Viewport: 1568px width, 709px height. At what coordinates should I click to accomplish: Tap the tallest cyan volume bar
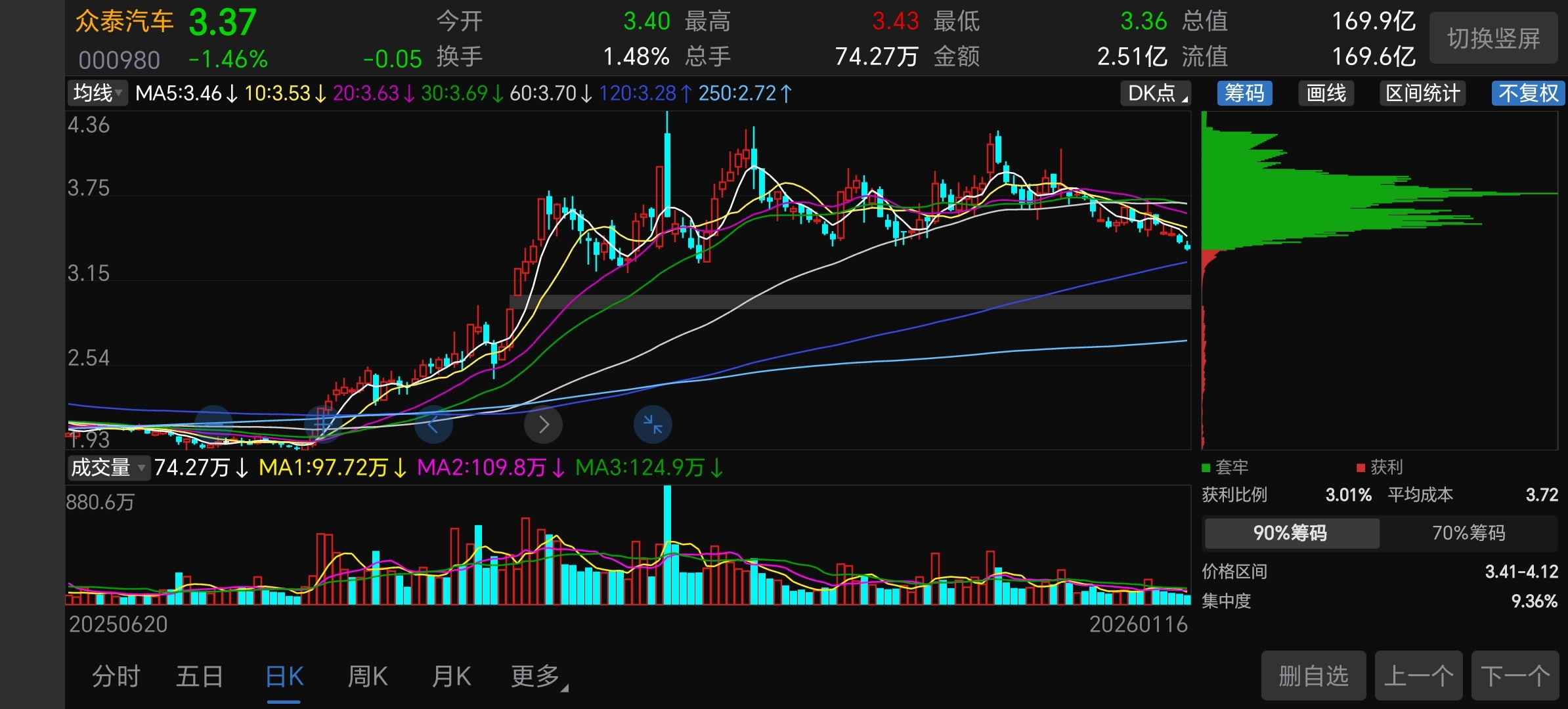pos(667,545)
